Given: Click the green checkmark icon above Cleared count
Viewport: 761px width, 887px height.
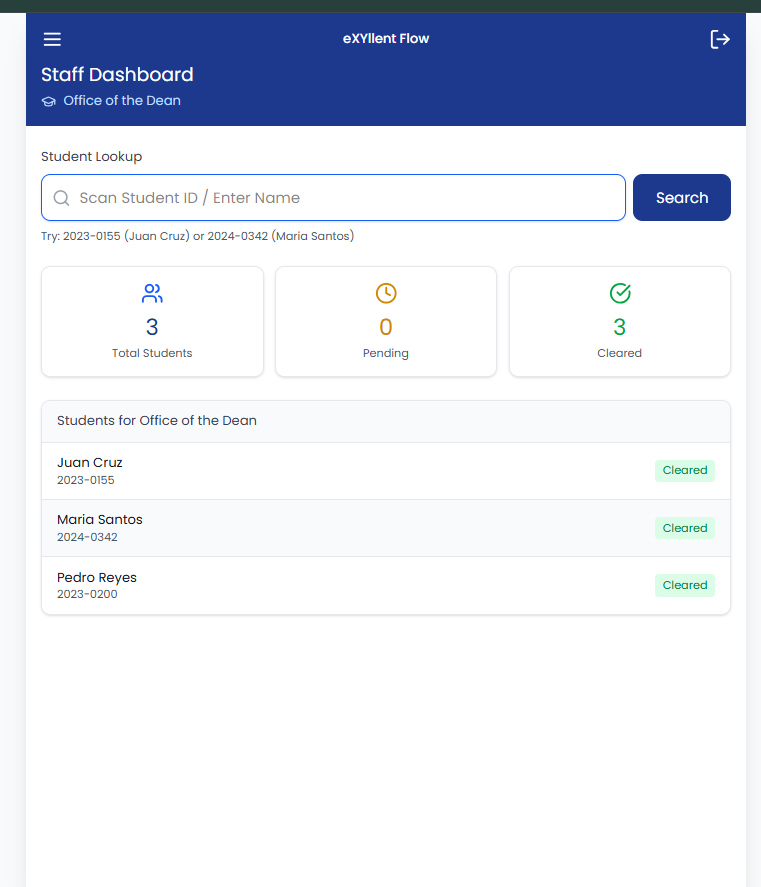Looking at the screenshot, I should 619,293.
